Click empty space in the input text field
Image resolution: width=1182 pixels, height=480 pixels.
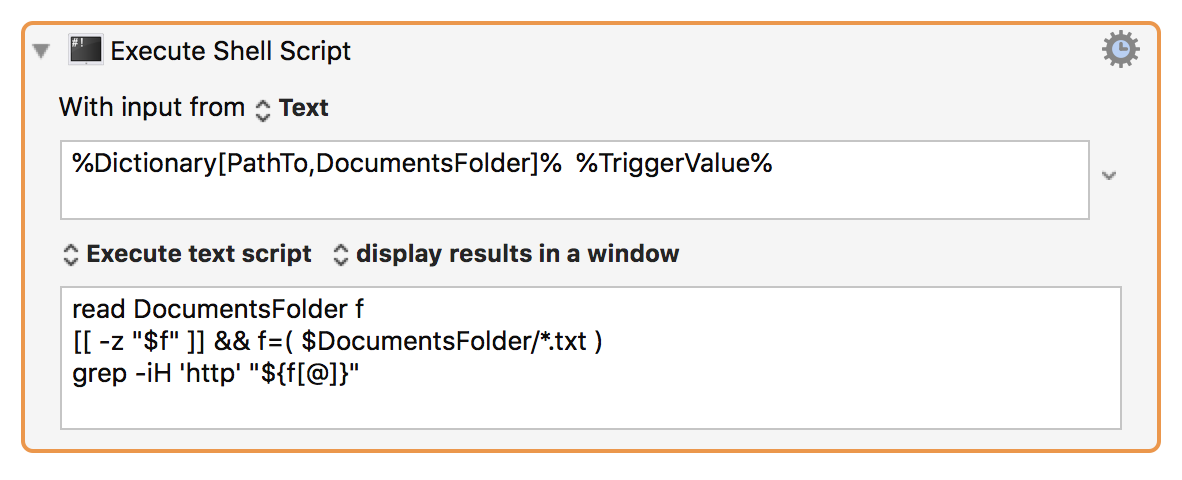[x=600, y=197]
